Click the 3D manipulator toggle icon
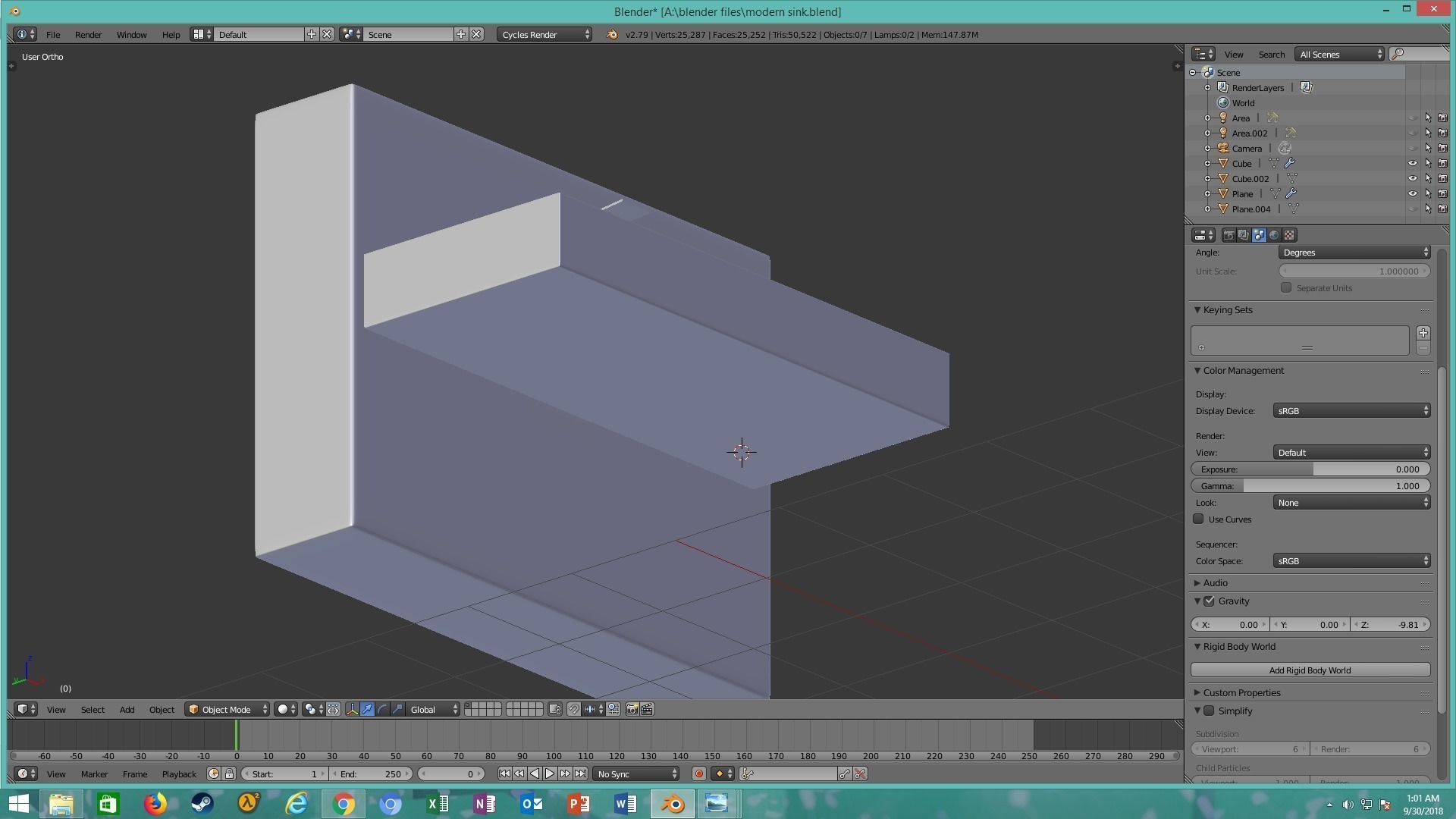 pos(352,709)
